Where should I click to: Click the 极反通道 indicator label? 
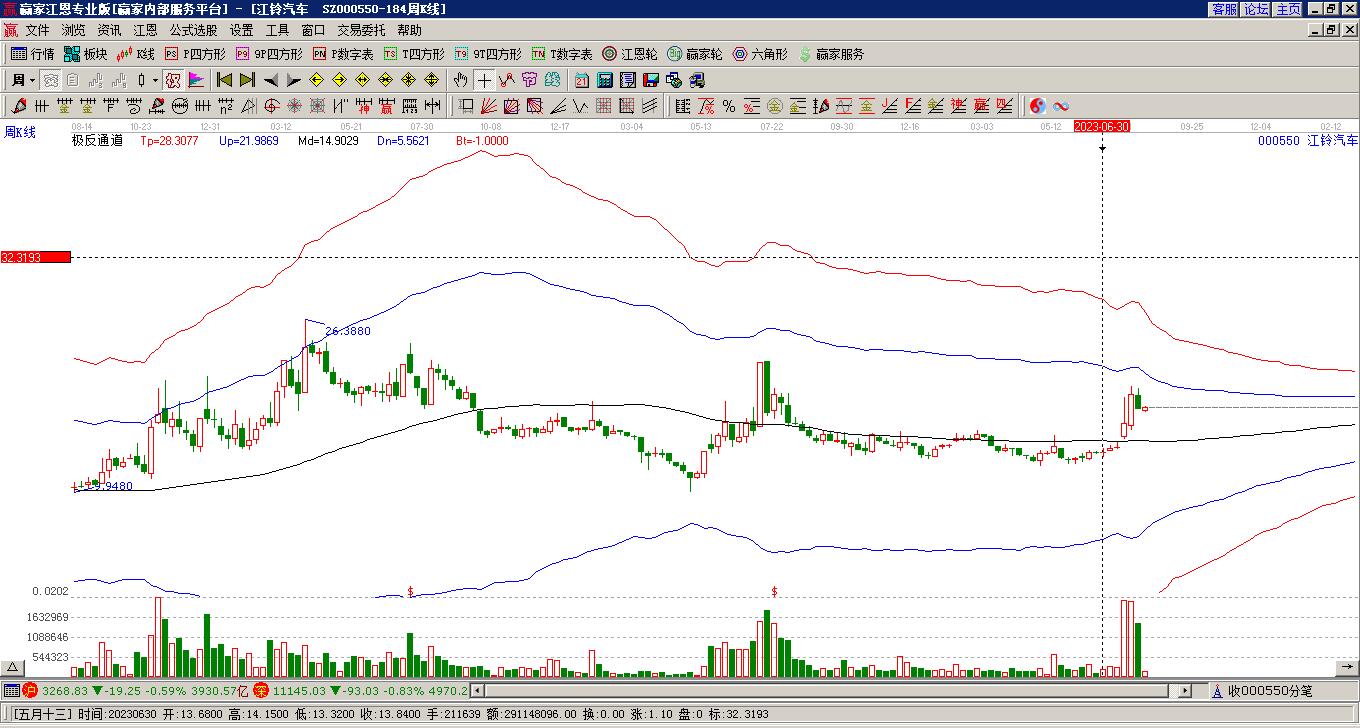97,141
